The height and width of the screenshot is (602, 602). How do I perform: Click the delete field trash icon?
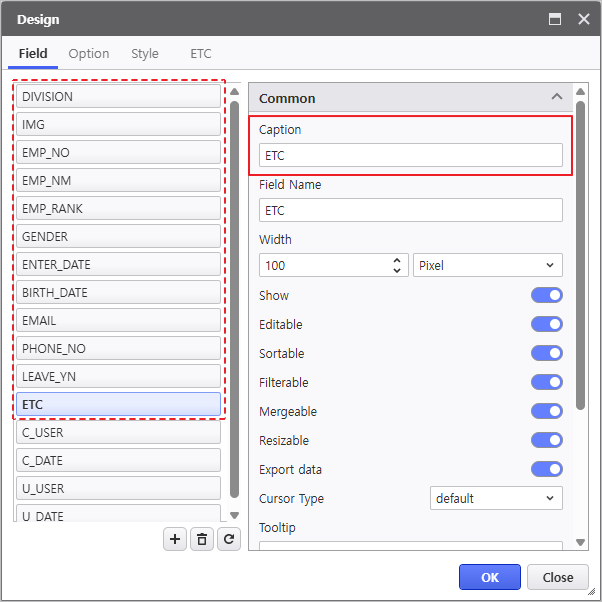point(202,539)
